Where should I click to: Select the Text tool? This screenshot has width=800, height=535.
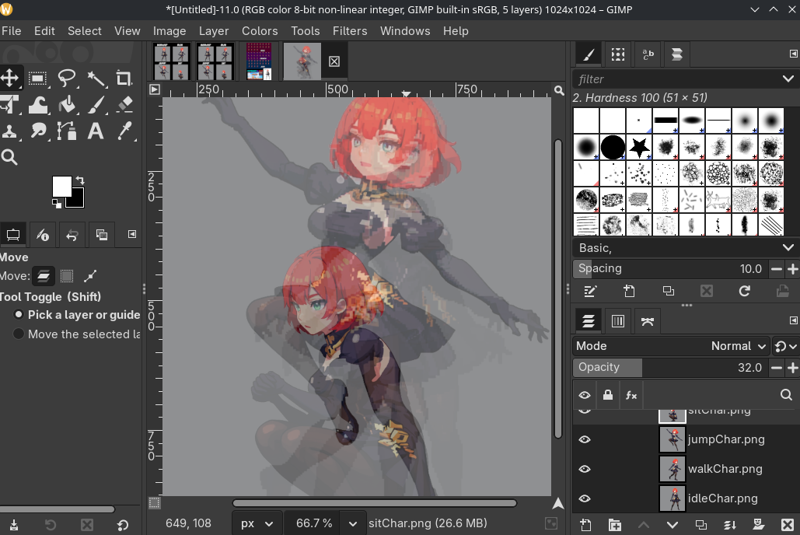95,131
